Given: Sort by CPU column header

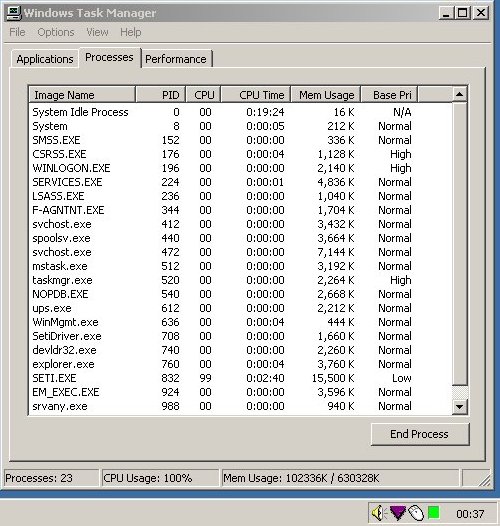Looking at the screenshot, I should click(x=203, y=95).
